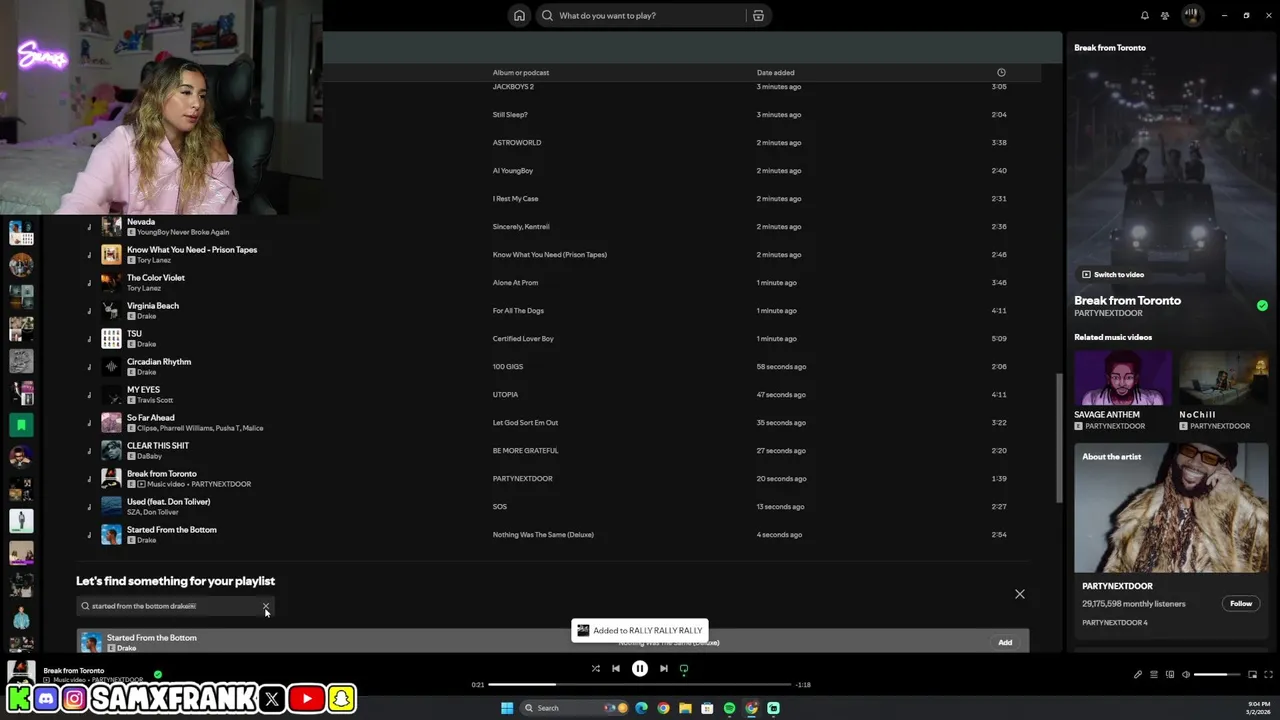Go to Spotify Home via house icon
This screenshot has width=1280, height=720.
pos(519,15)
